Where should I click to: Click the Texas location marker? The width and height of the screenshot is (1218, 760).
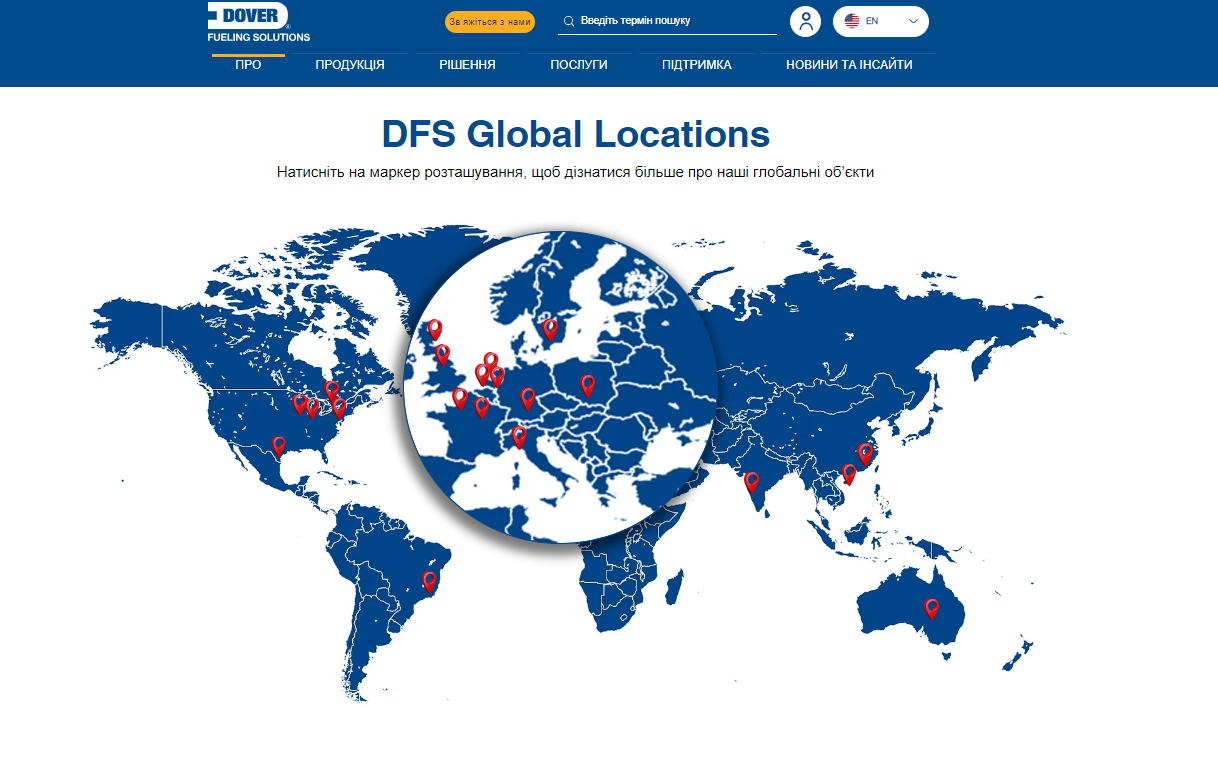pyautogui.click(x=279, y=445)
